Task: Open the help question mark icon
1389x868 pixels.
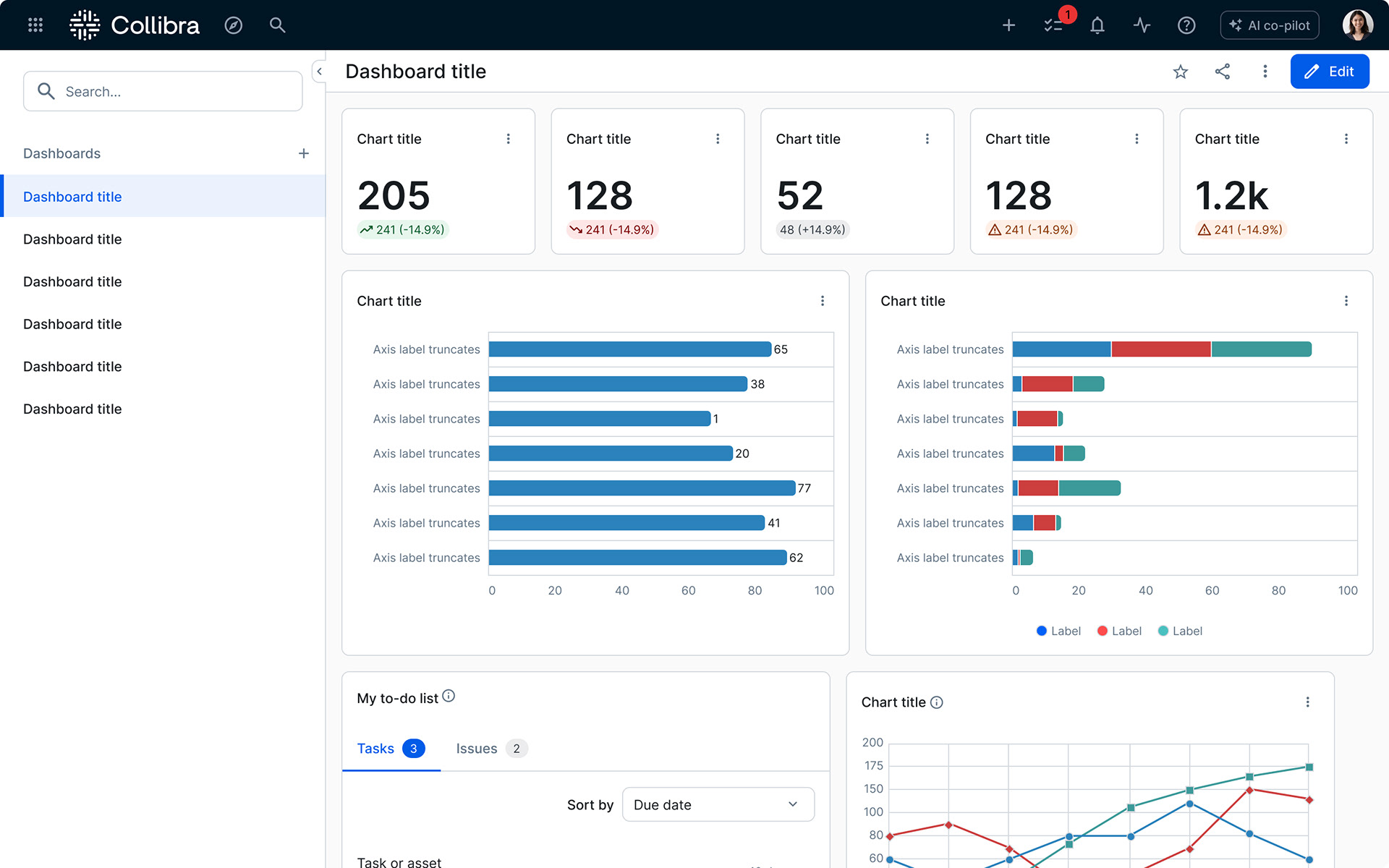Action: 1186,25
